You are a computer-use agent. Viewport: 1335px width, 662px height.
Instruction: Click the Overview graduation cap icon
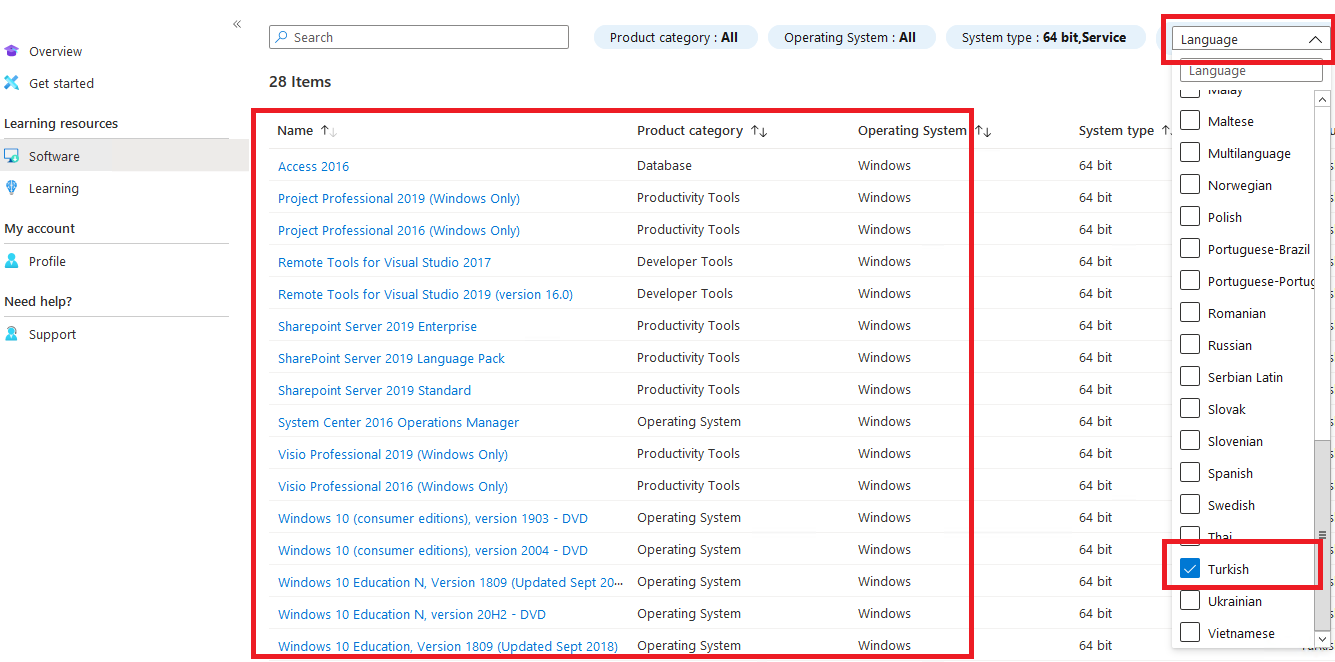pos(12,51)
